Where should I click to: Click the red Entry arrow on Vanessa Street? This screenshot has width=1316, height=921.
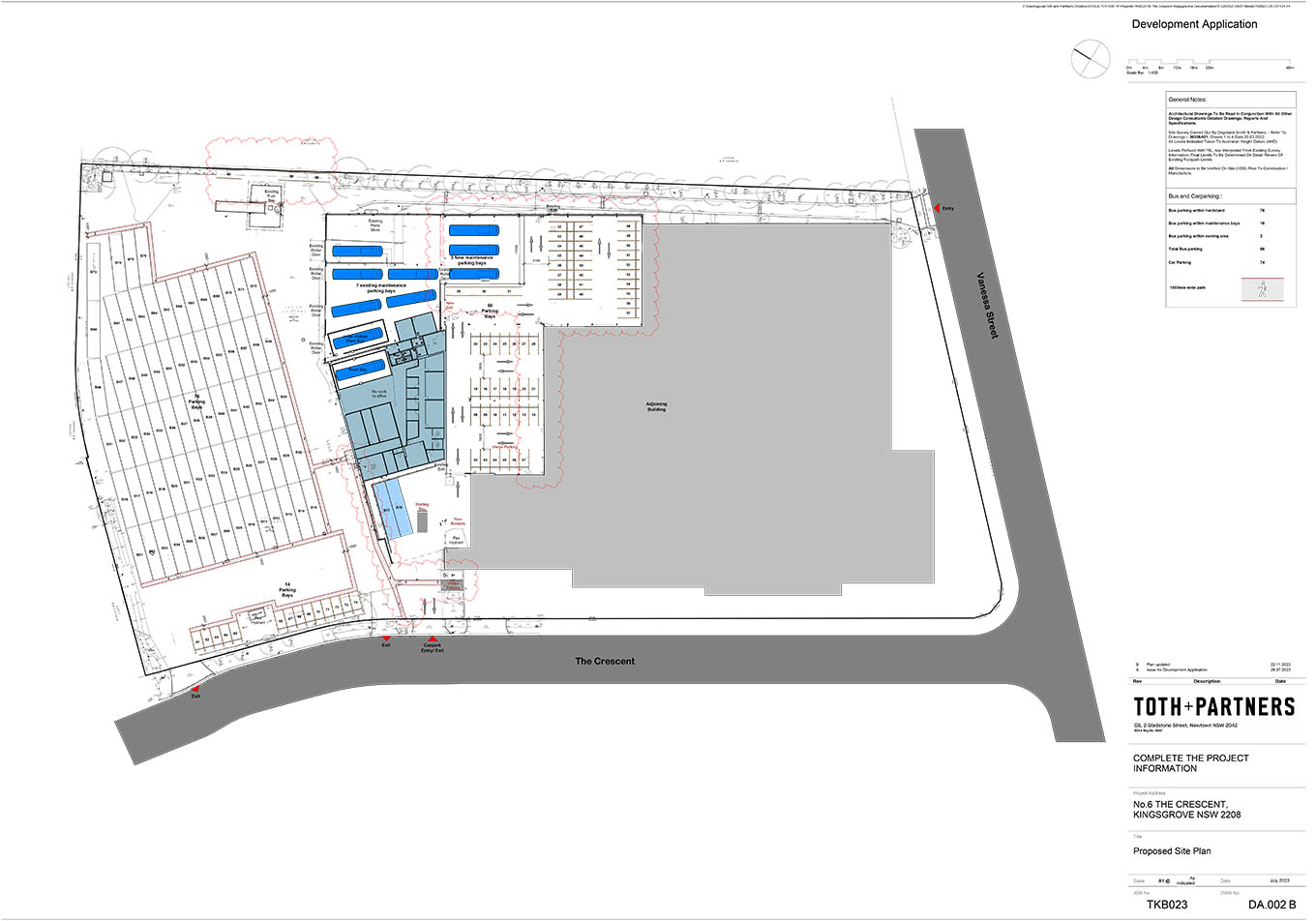936,208
